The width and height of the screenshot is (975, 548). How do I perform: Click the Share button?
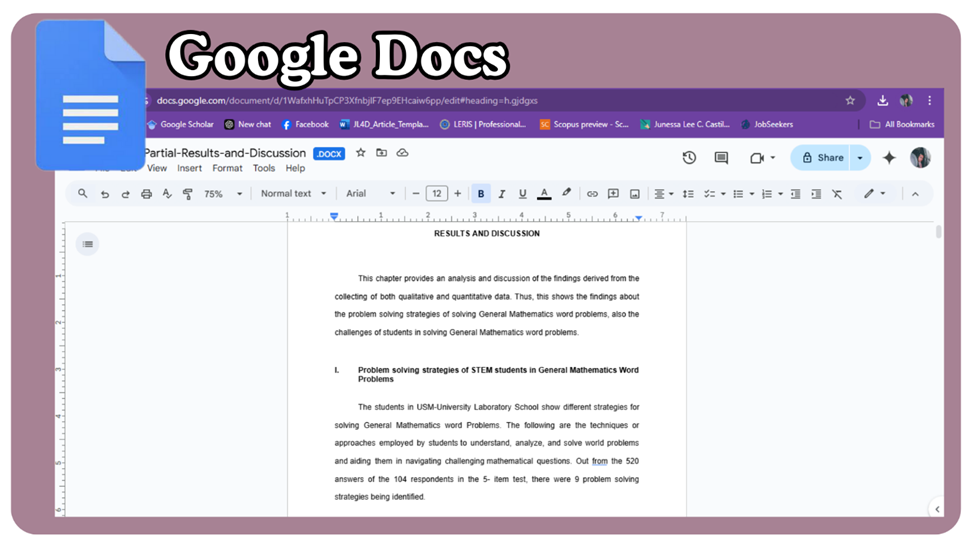(822, 157)
